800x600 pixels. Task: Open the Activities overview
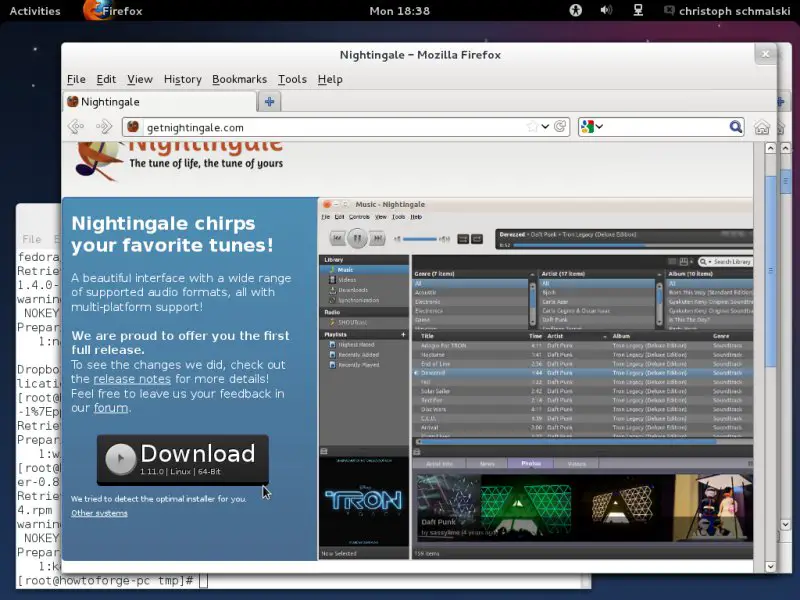pyautogui.click(x=35, y=11)
